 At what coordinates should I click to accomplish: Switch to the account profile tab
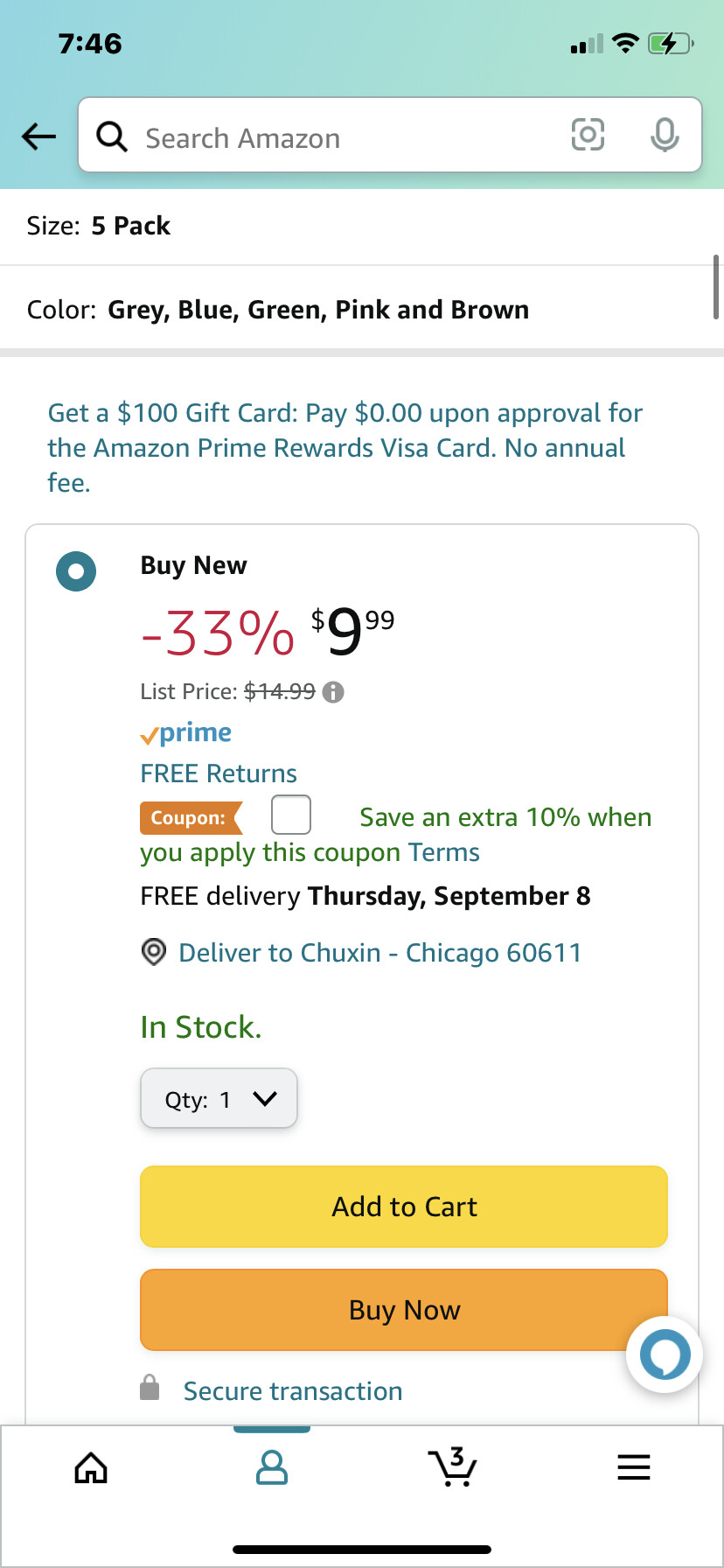272,1467
